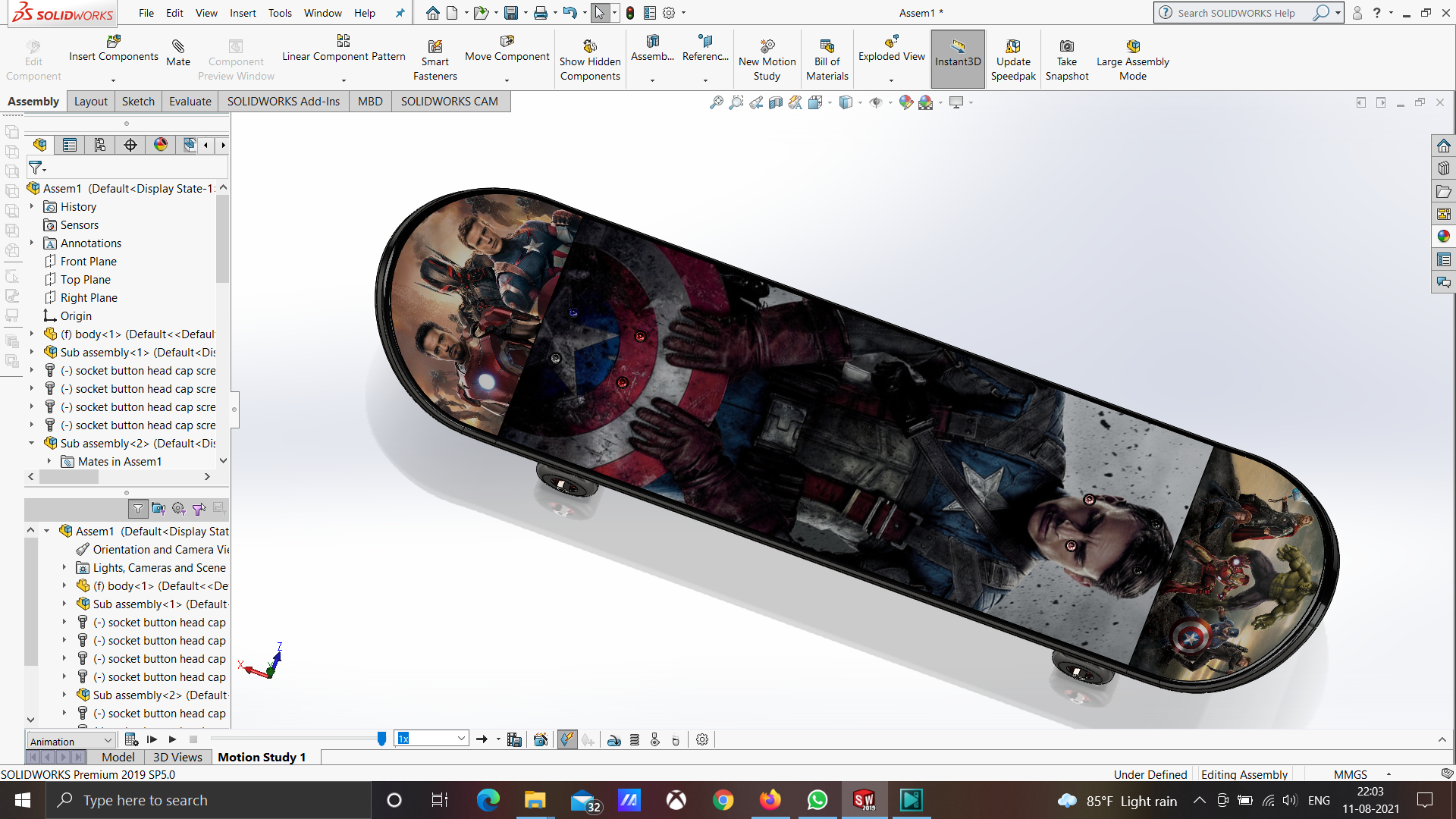The height and width of the screenshot is (819, 1456).
Task: Collapse Sub assembly<2> in feature tree
Action: pos(32,443)
